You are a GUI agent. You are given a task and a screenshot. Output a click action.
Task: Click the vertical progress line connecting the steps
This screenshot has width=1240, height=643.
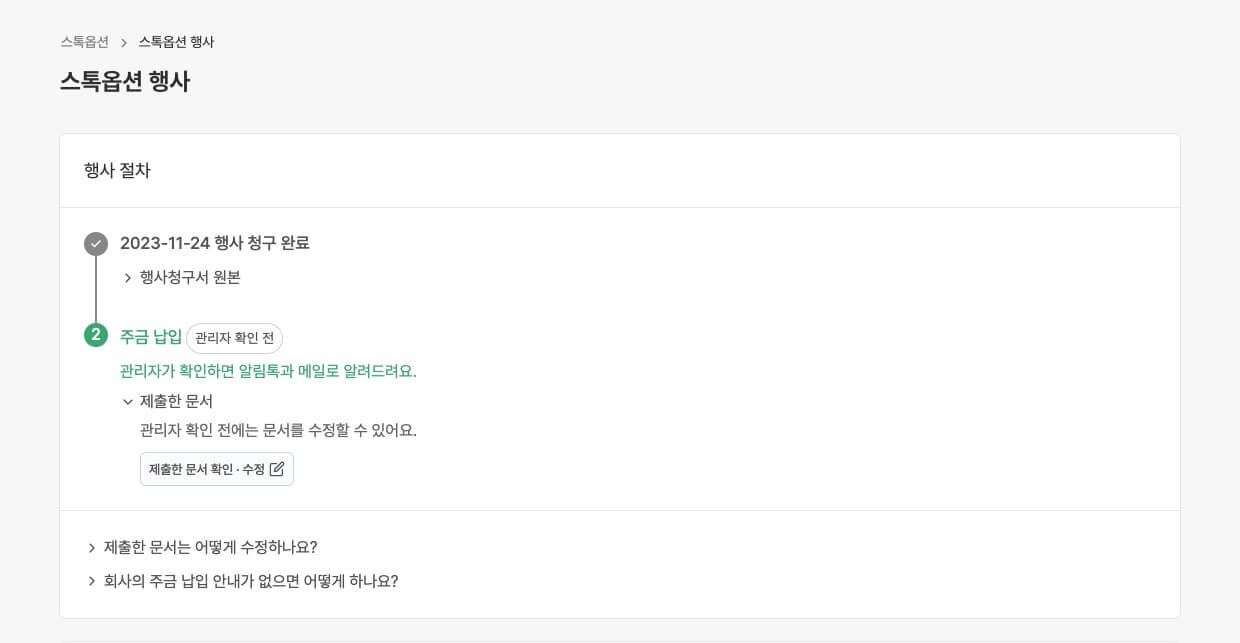[x=95, y=290]
